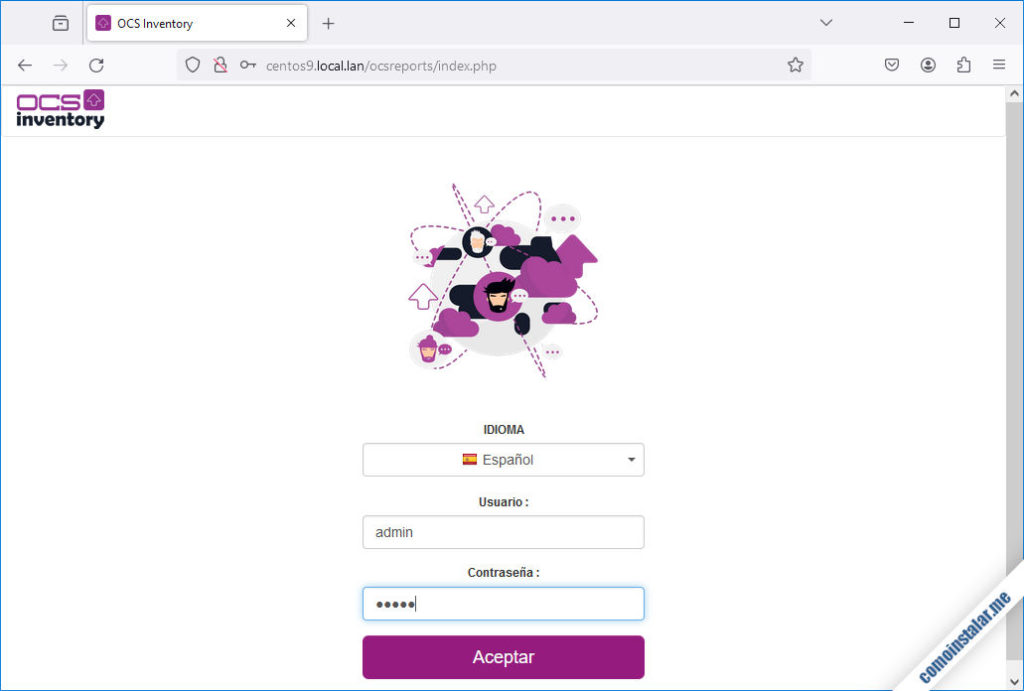Reload the current page

click(x=97, y=65)
